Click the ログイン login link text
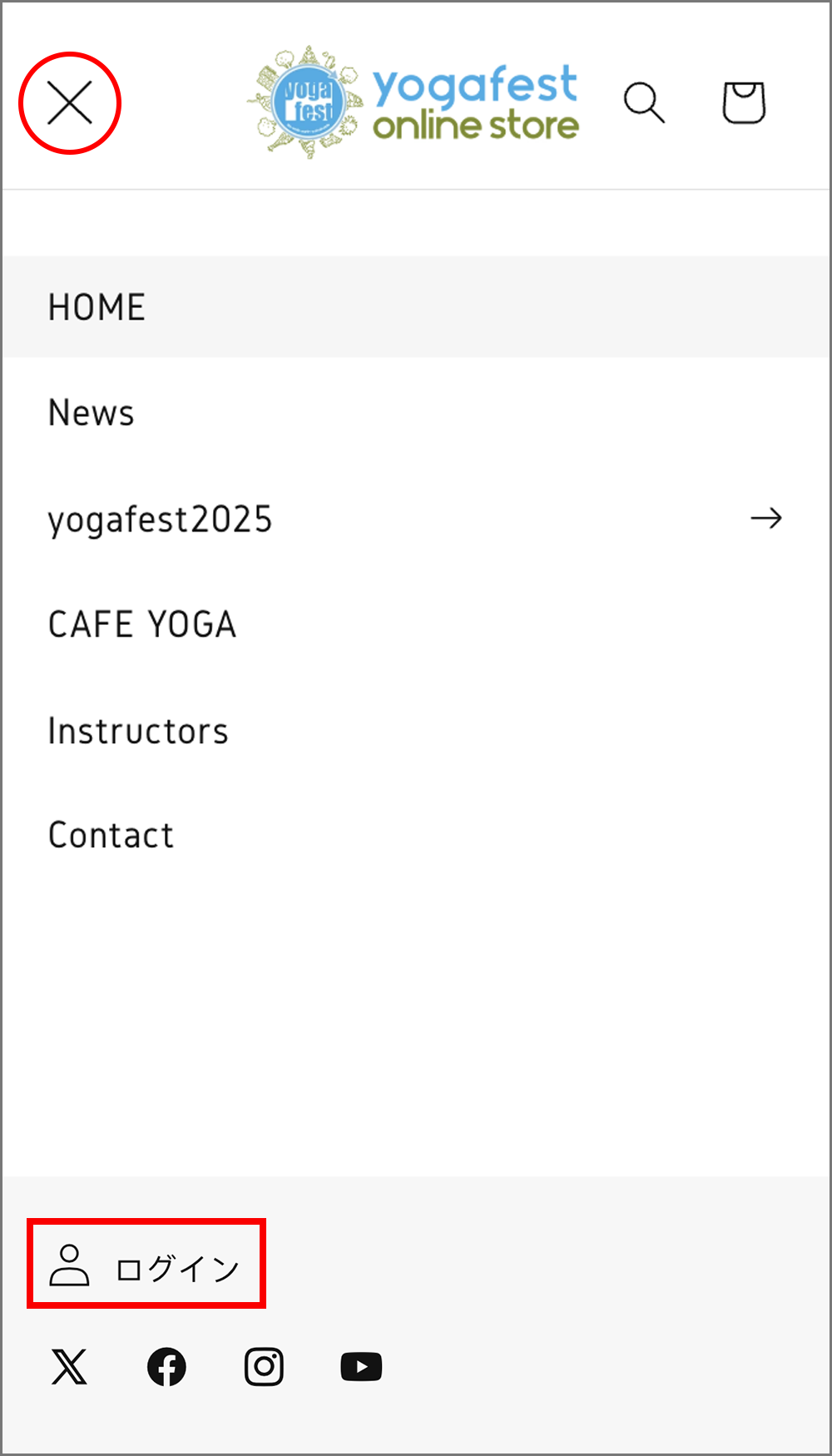832x1456 pixels. [177, 1269]
